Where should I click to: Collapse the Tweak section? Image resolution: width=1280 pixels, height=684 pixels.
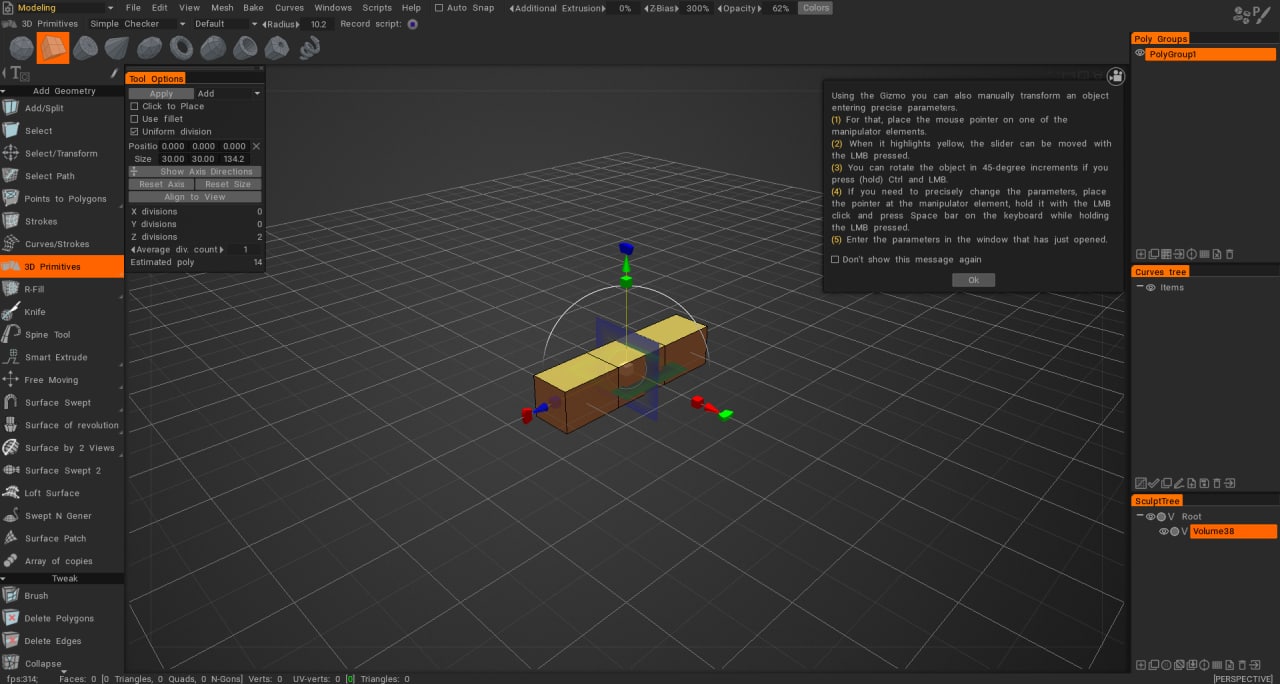pos(62,578)
